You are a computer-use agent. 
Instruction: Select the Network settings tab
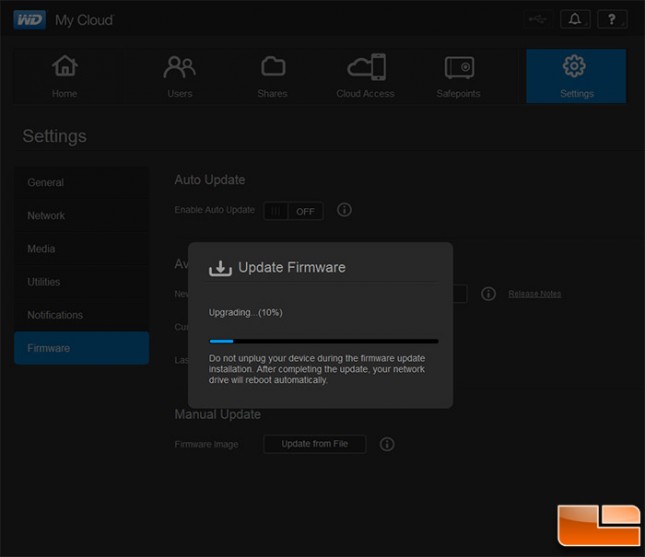point(46,216)
